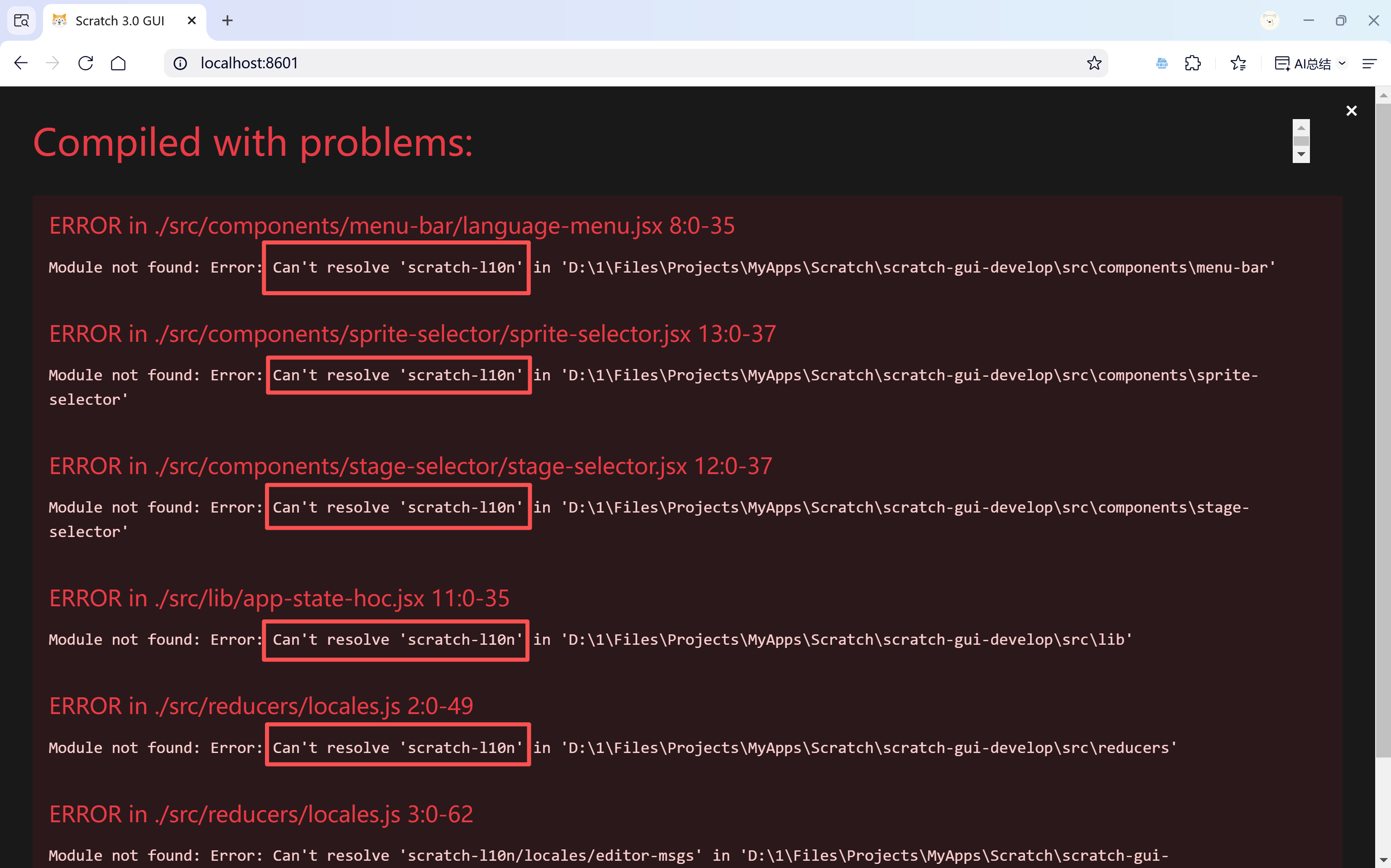The image size is (1391, 868).
Task: Open the extensions puzzle icon
Action: coord(1193,63)
